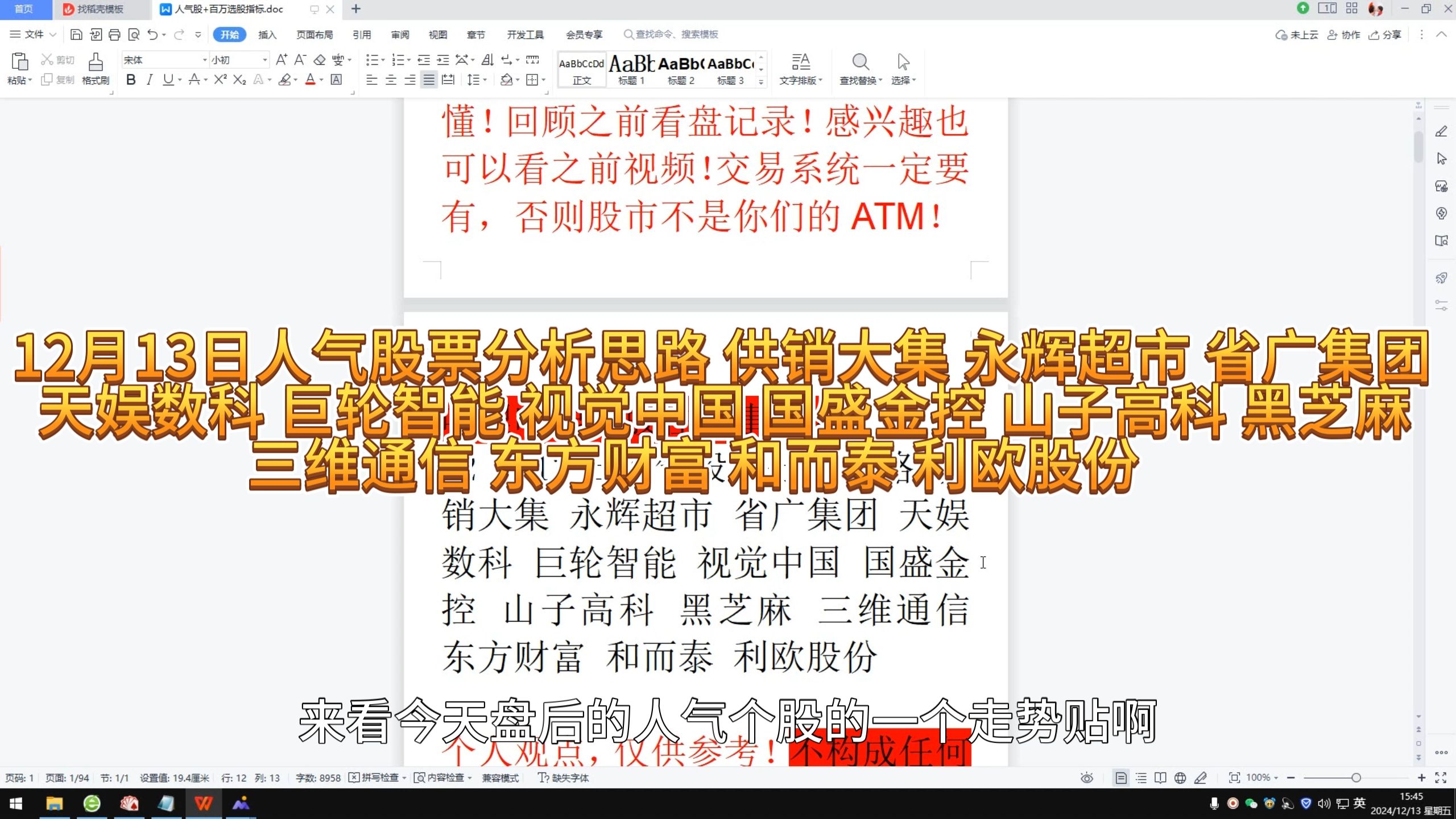This screenshot has height=819, width=1456.
Task: Switch to web layout globe icon in status bar
Action: click(x=1180, y=778)
